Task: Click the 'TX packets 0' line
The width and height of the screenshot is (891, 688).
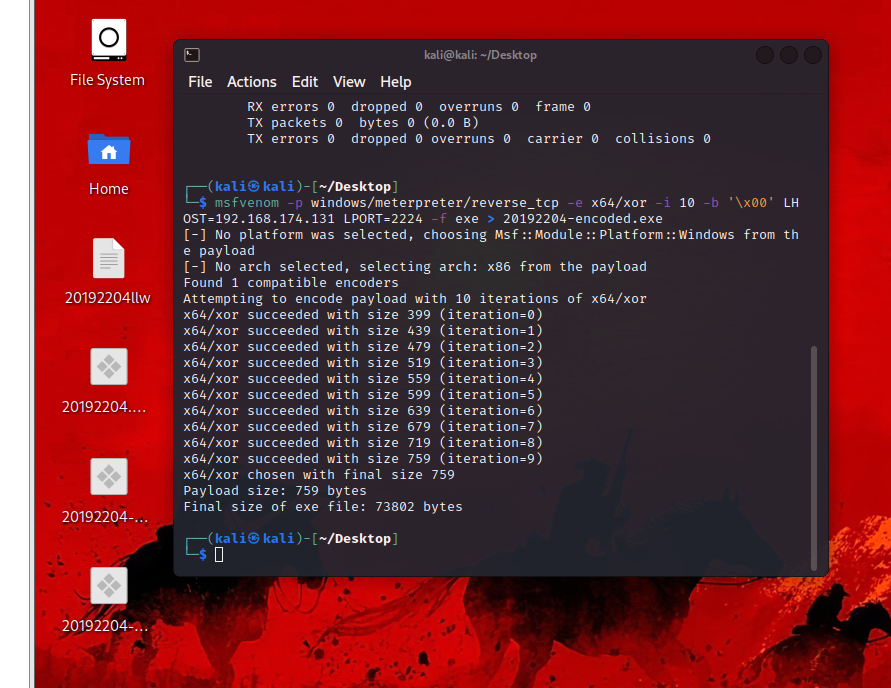Action: pyautogui.click(x=363, y=123)
